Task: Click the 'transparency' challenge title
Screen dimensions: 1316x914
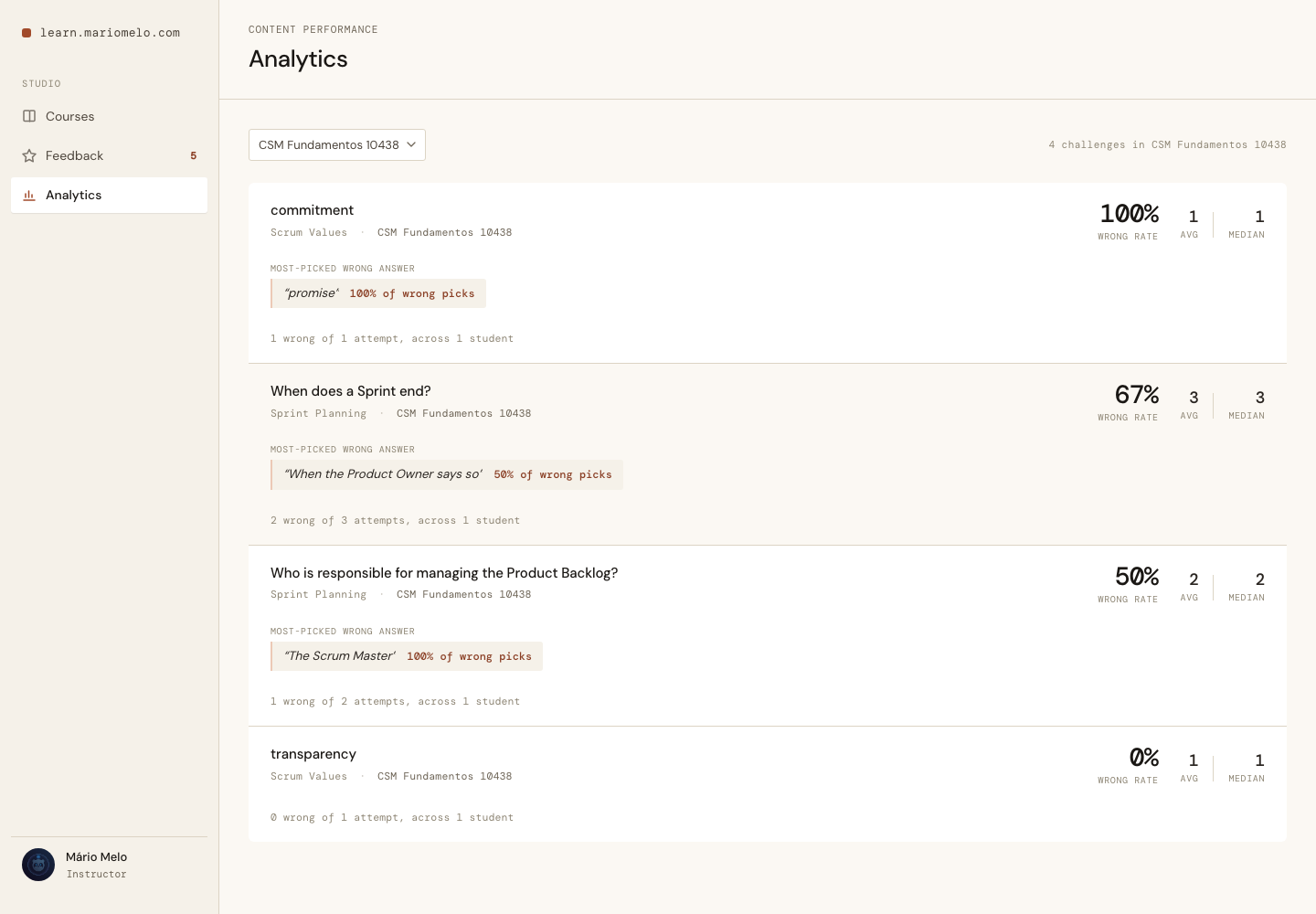Action: (x=313, y=754)
